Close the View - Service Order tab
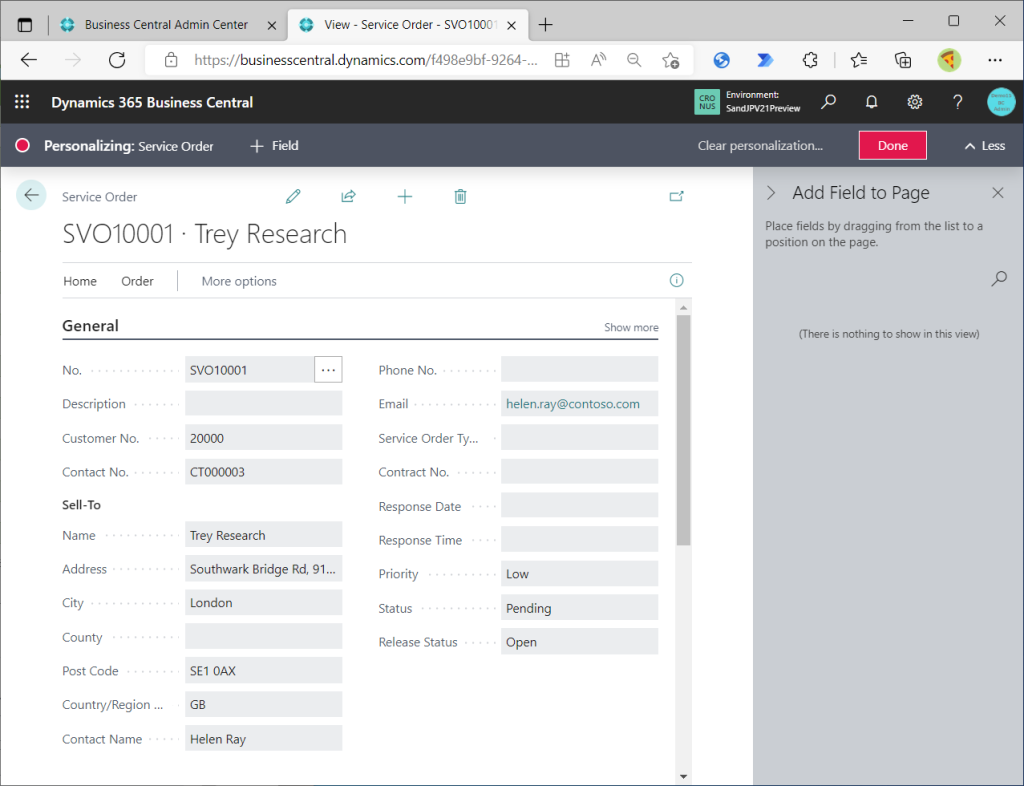 [512, 25]
